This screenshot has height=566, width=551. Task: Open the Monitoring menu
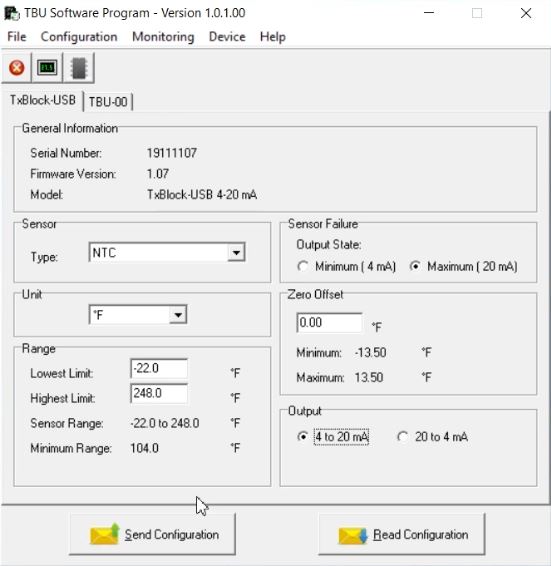pyautogui.click(x=163, y=37)
